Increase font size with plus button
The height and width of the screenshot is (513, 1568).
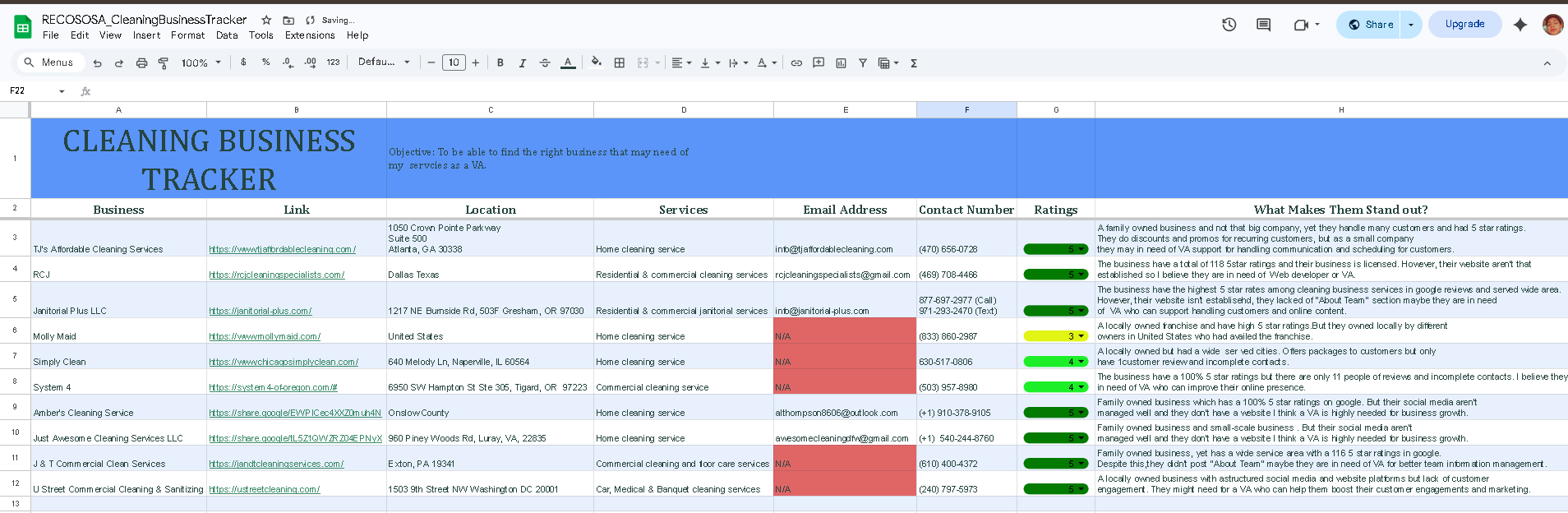(x=475, y=62)
